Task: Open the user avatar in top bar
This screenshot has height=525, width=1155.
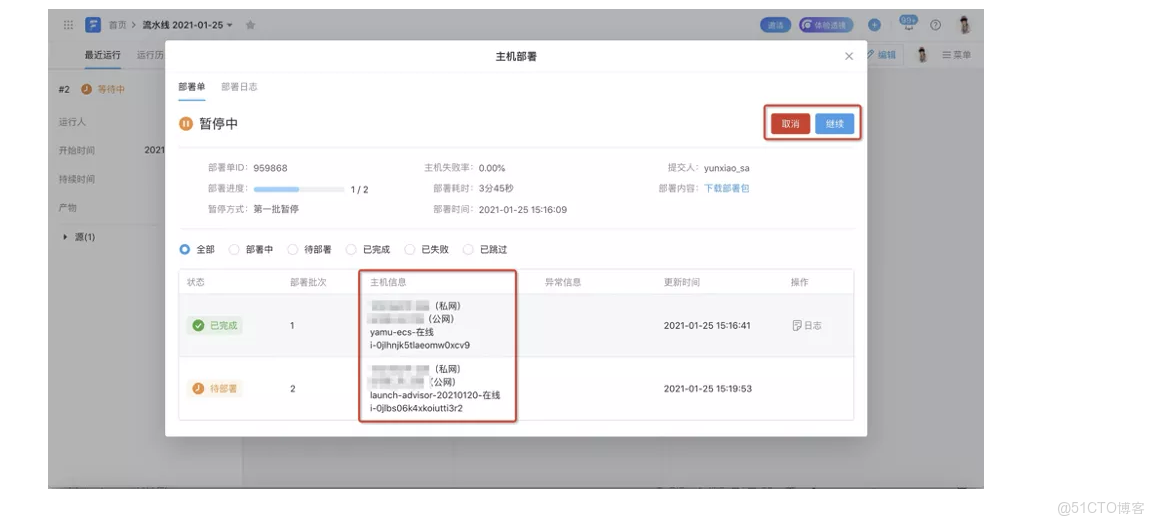Action: [x=964, y=25]
